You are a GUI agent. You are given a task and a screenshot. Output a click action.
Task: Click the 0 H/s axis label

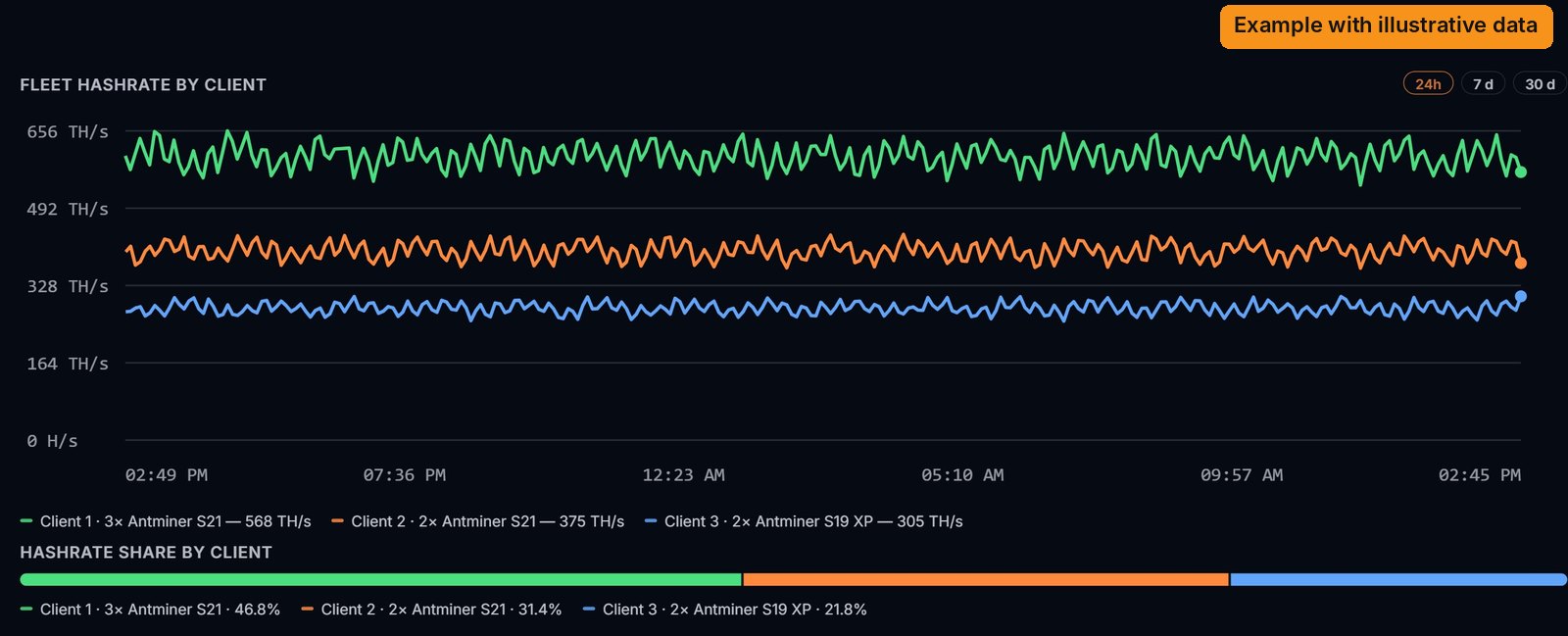pyautogui.click(x=52, y=441)
